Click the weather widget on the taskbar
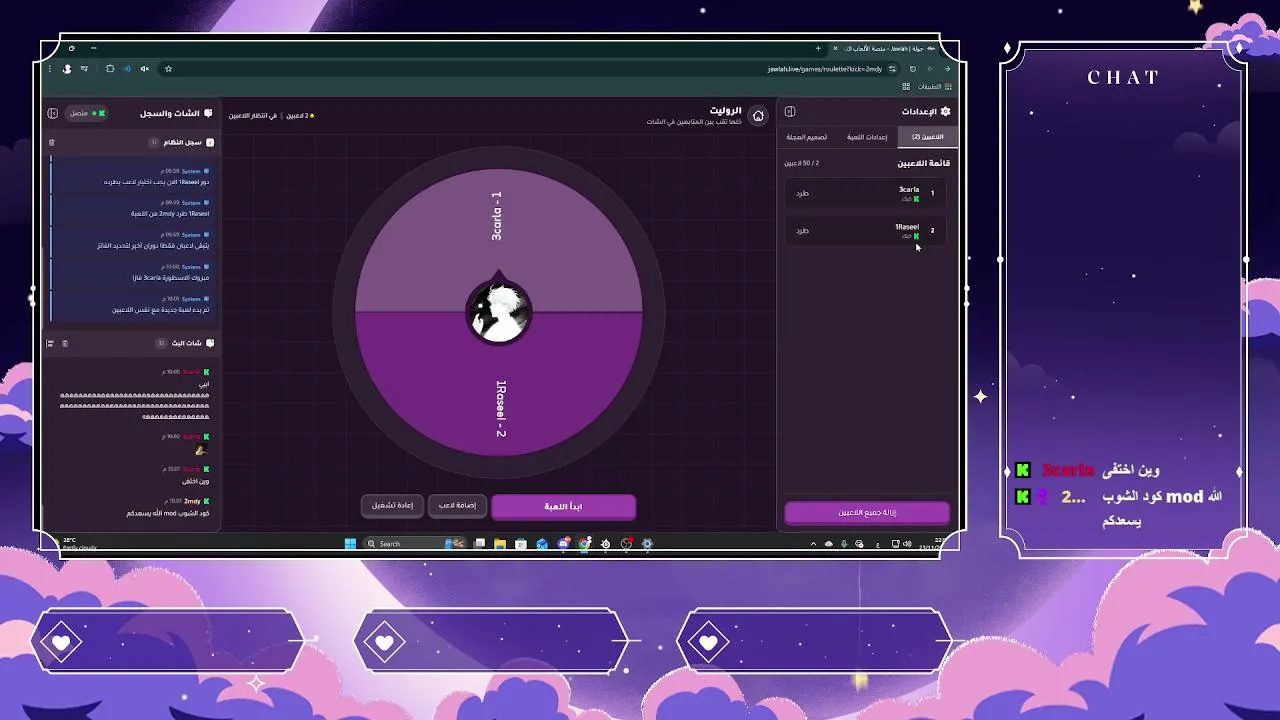 pyautogui.click(x=80, y=543)
